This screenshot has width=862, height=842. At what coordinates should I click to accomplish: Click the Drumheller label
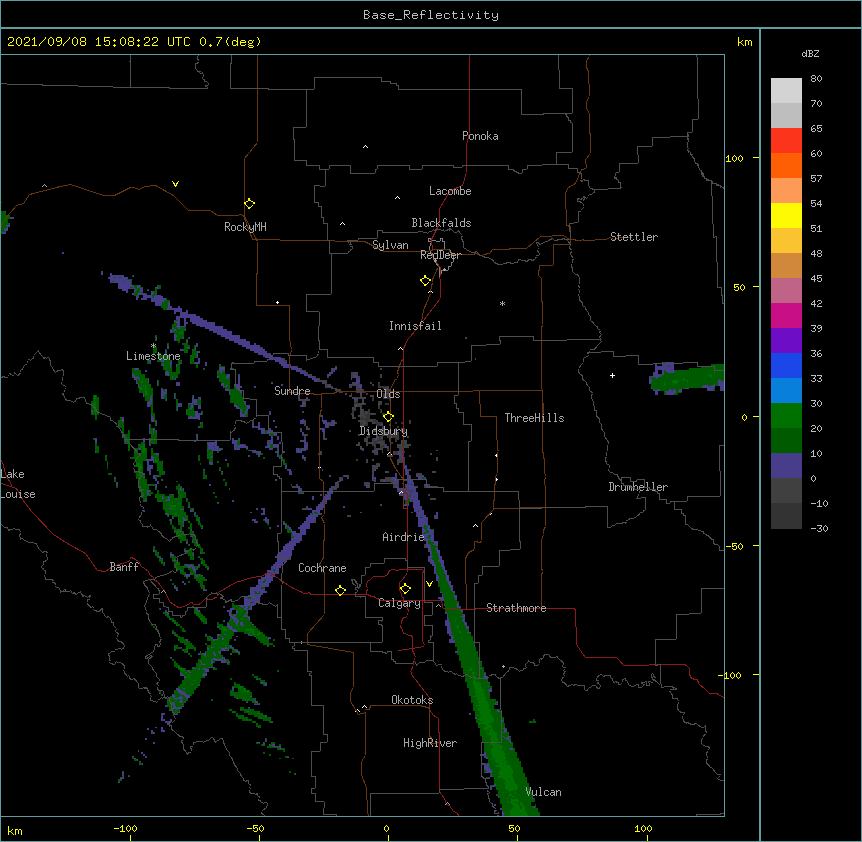click(x=638, y=487)
